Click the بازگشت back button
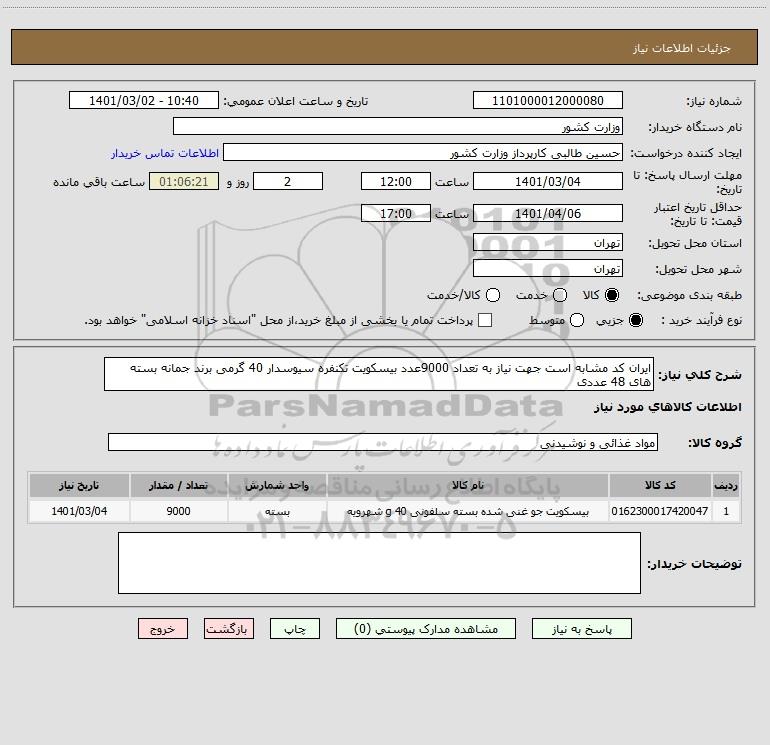770x745 pixels. [229, 629]
